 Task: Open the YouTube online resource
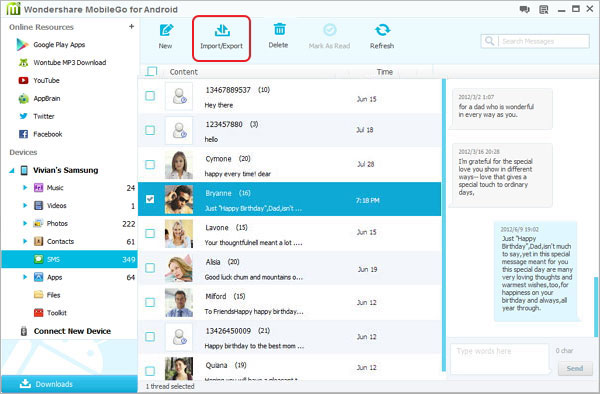click(x=39, y=80)
